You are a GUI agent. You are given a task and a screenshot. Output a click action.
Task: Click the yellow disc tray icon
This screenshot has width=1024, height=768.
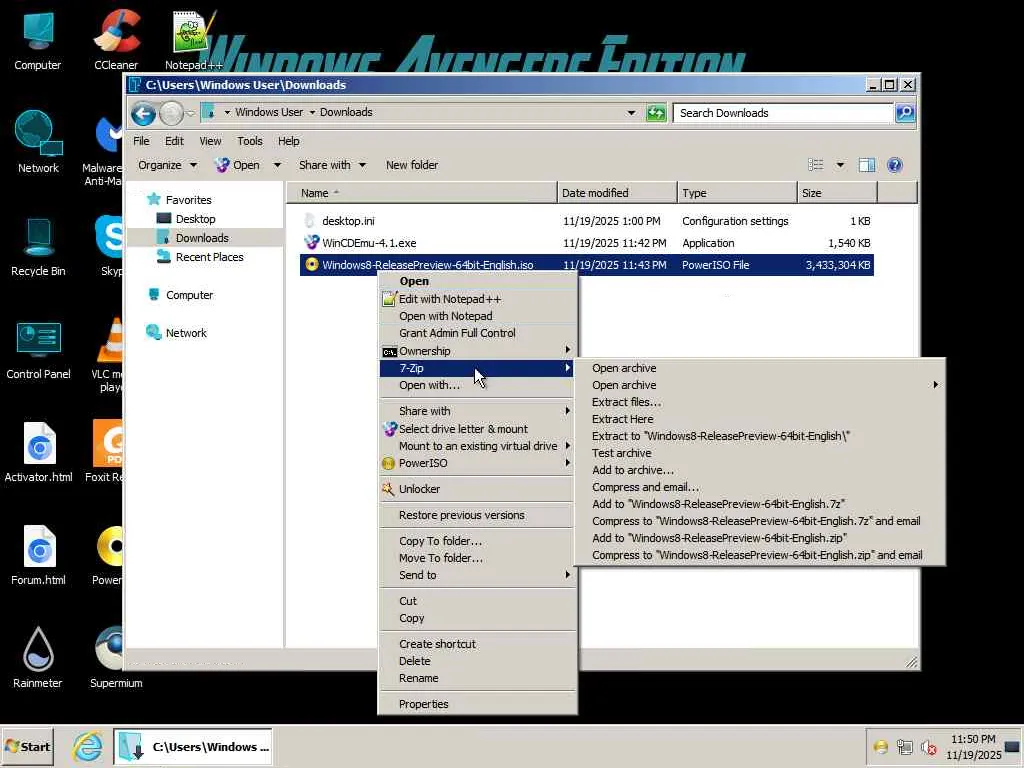coord(880,746)
